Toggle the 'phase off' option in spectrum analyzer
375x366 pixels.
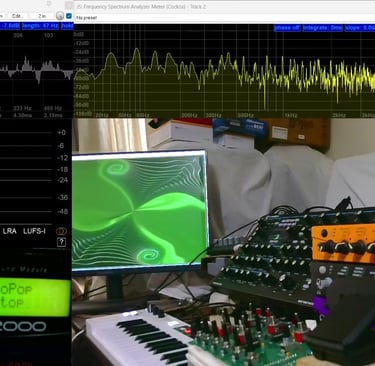(287, 28)
